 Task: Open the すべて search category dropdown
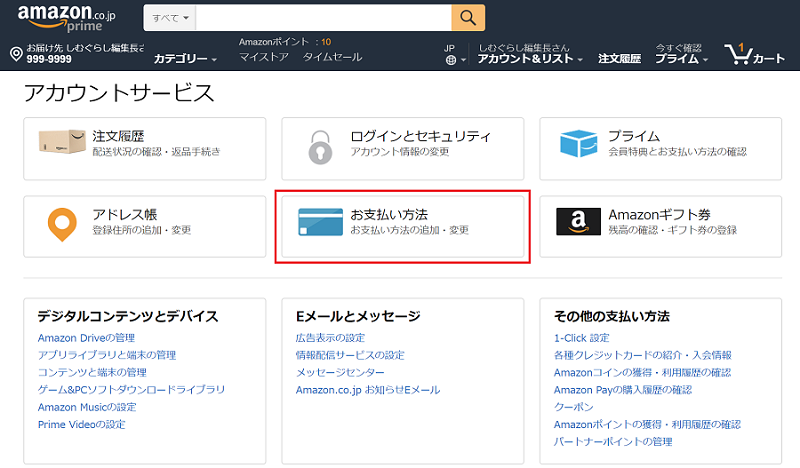pyautogui.click(x=170, y=18)
